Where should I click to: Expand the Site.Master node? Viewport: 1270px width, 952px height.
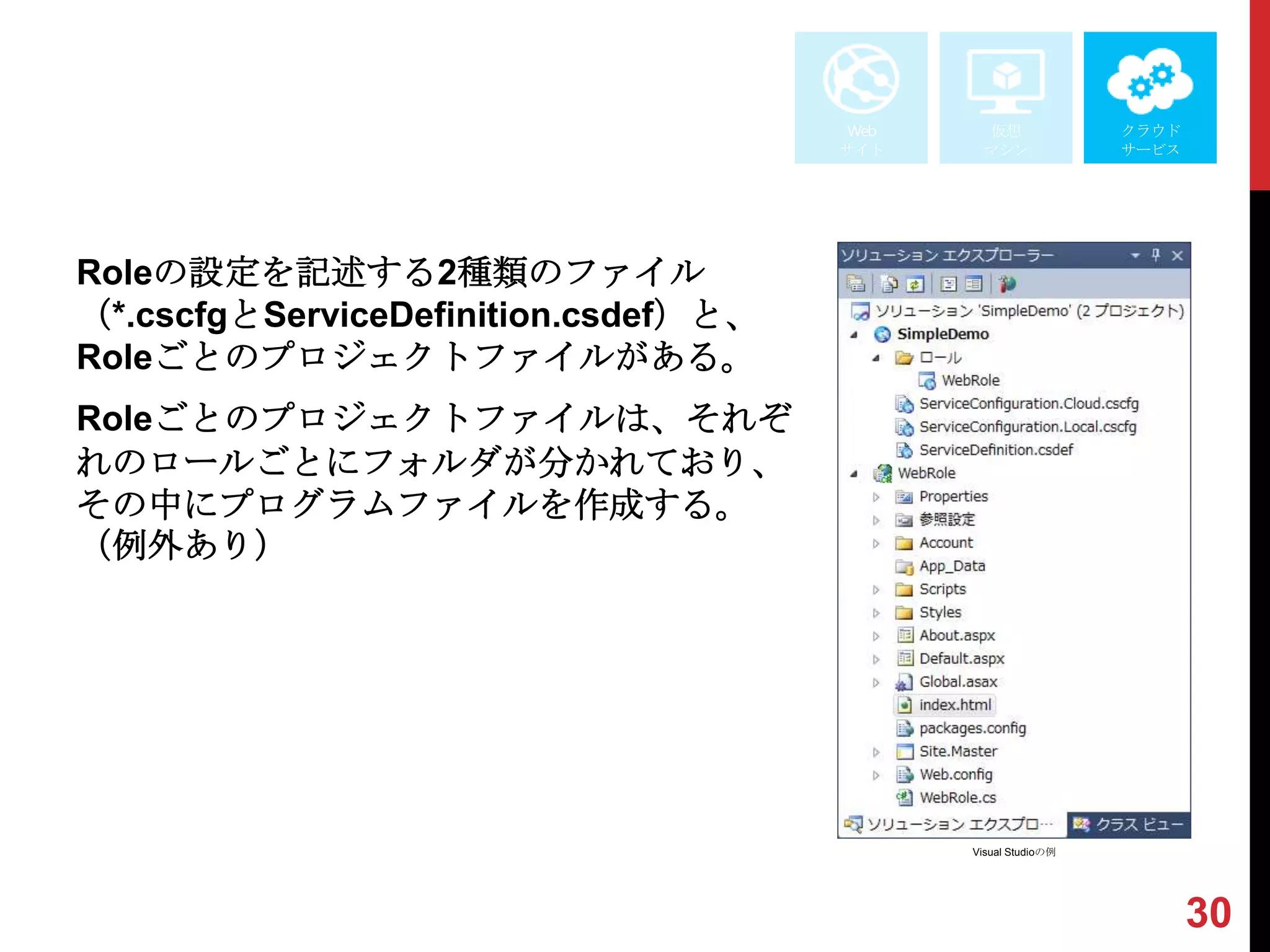pos(876,752)
